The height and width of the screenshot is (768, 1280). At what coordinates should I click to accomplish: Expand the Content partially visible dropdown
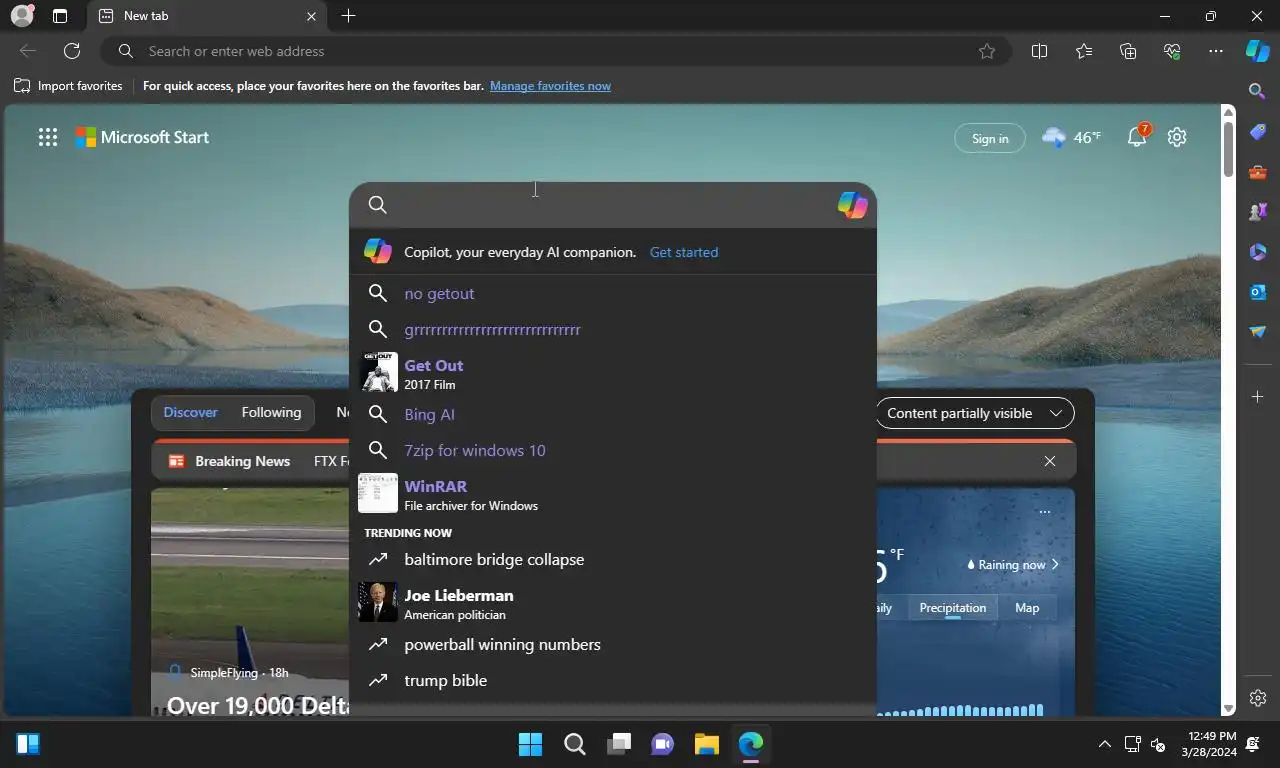click(x=974, y=413)
